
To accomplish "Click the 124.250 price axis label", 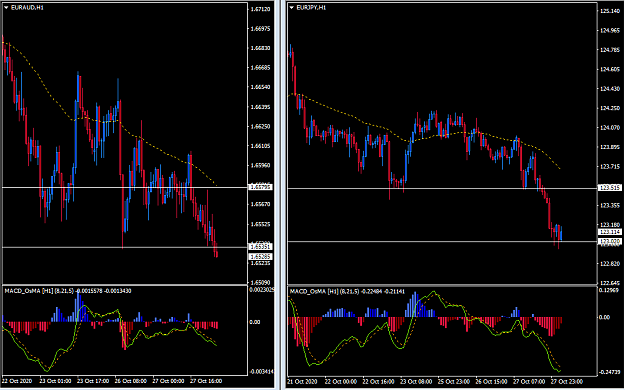I will (610, 108).
